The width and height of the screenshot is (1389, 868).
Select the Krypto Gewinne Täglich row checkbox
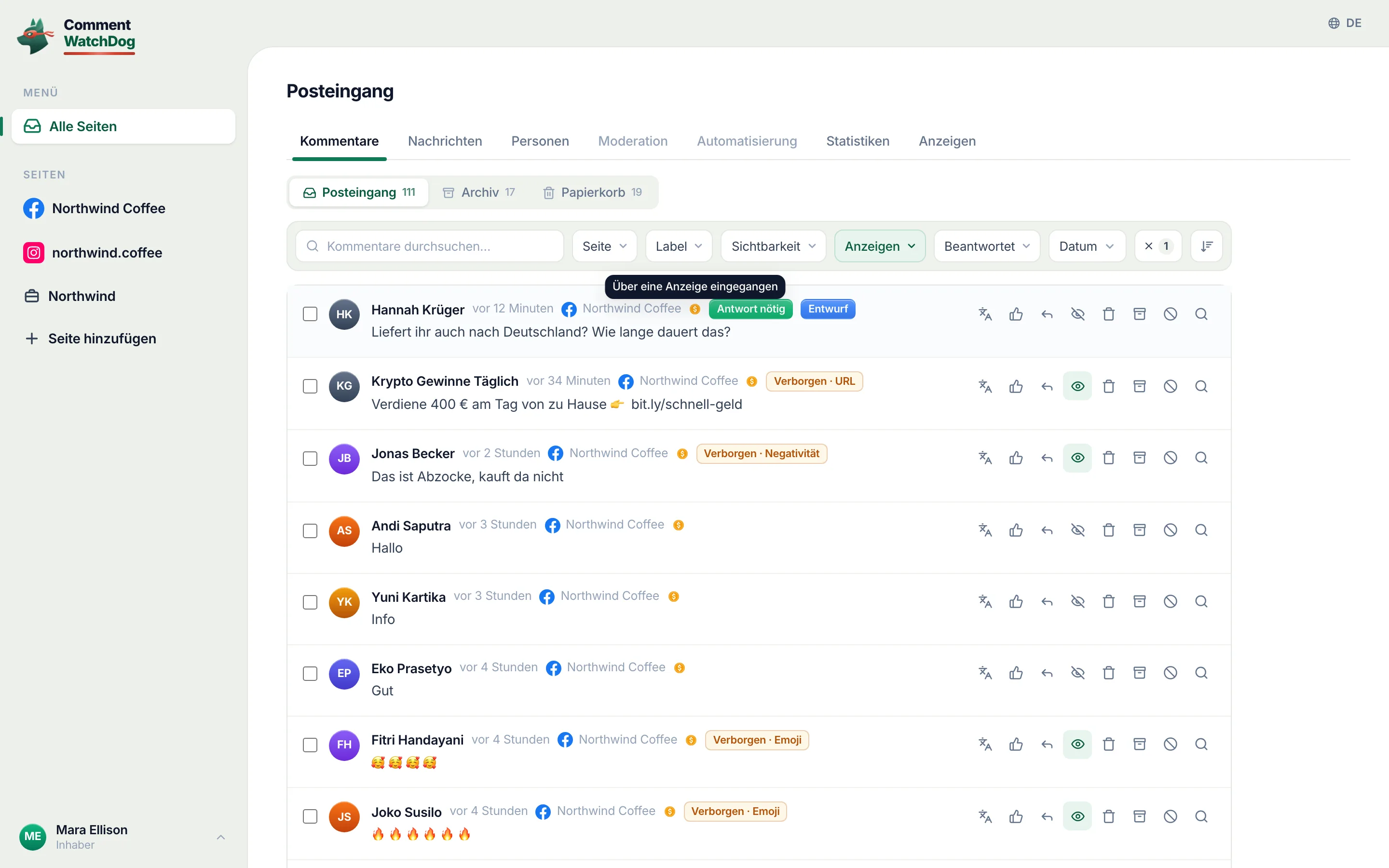310,386
